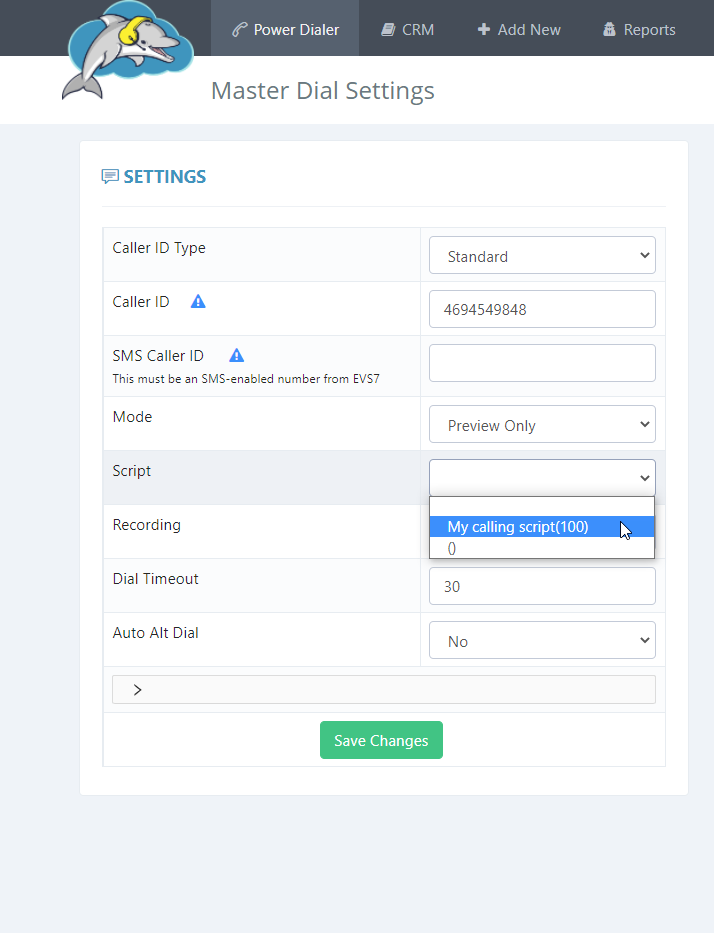Focus the Caller ID number field

[542, 309]
